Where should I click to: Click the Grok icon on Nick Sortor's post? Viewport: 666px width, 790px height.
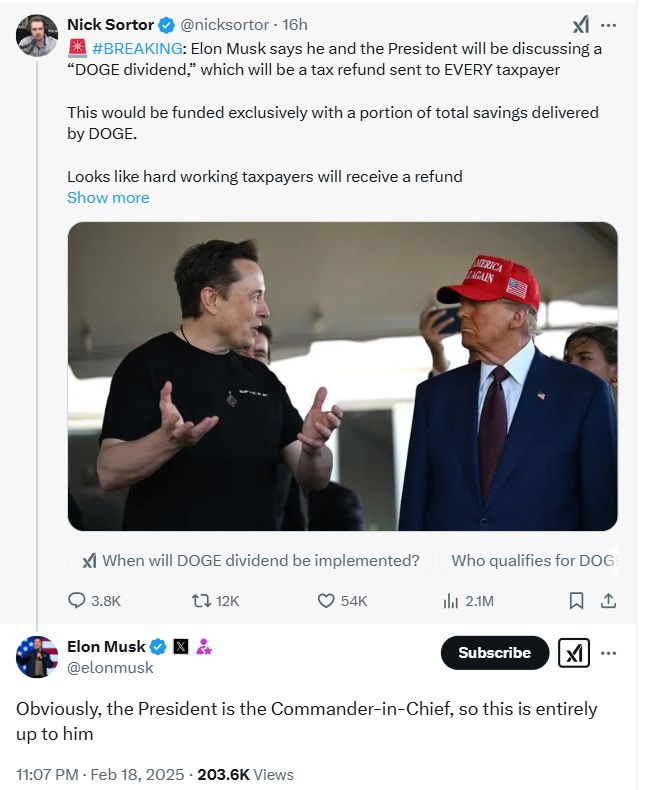pyautogui.click(x=580, y=25)
